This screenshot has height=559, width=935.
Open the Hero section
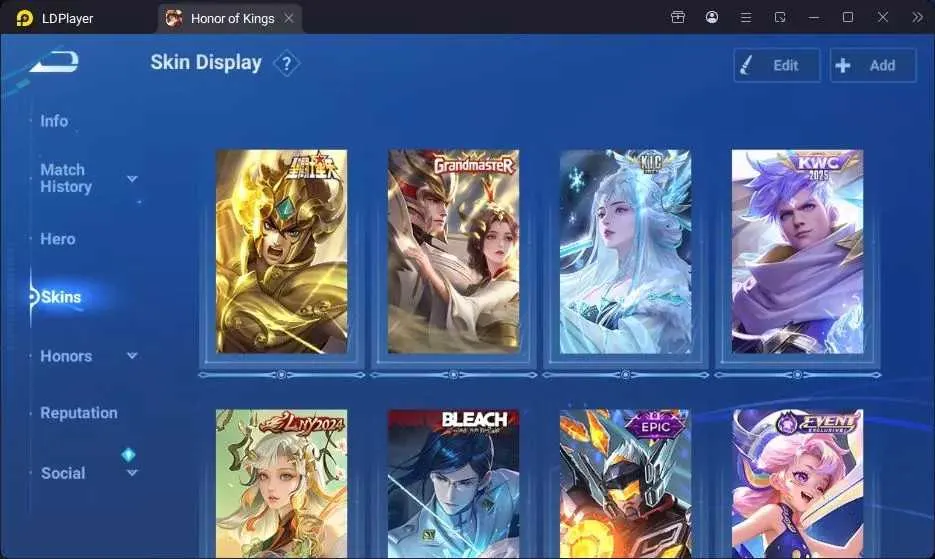pos(58,239)
